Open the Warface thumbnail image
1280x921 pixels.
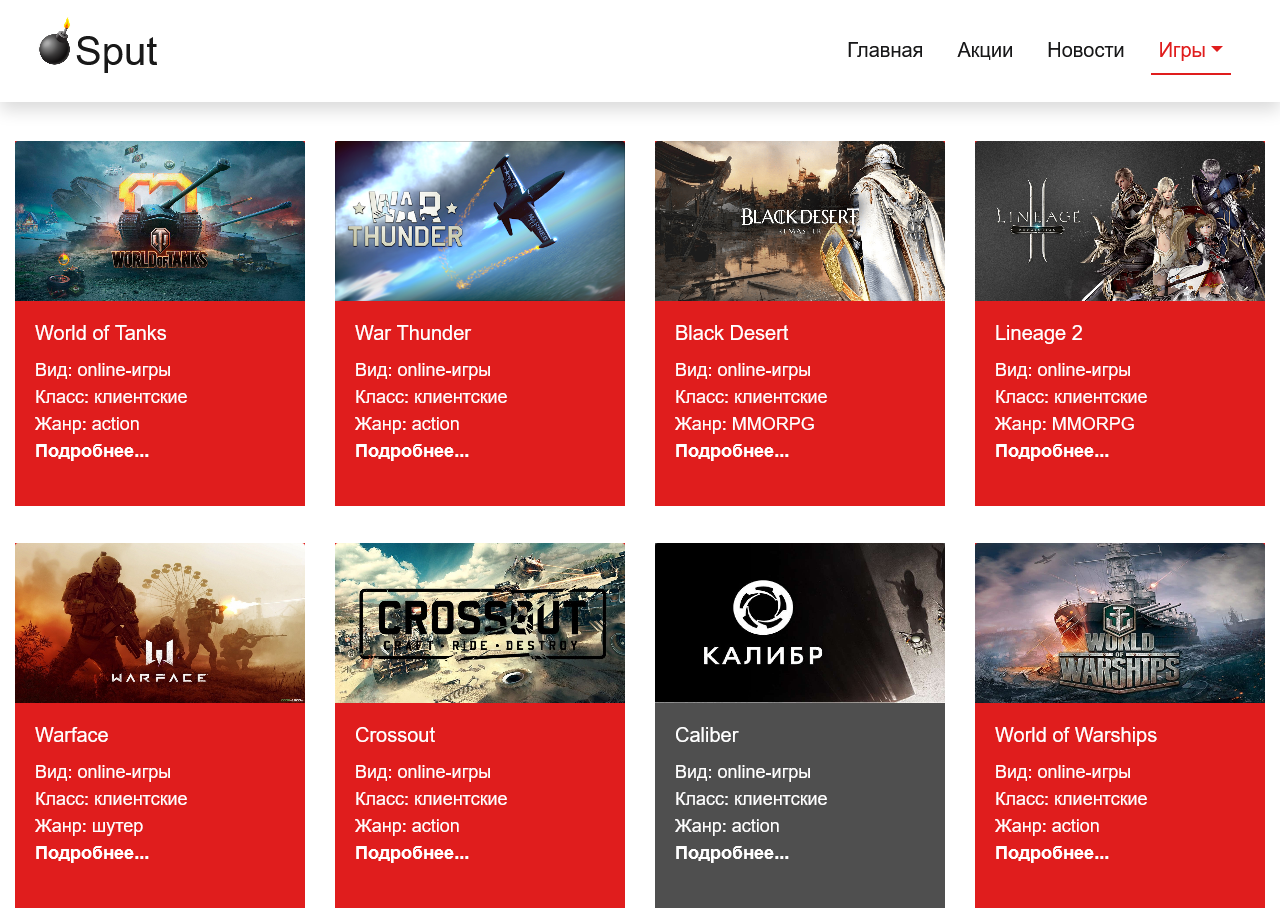[160, 623]
